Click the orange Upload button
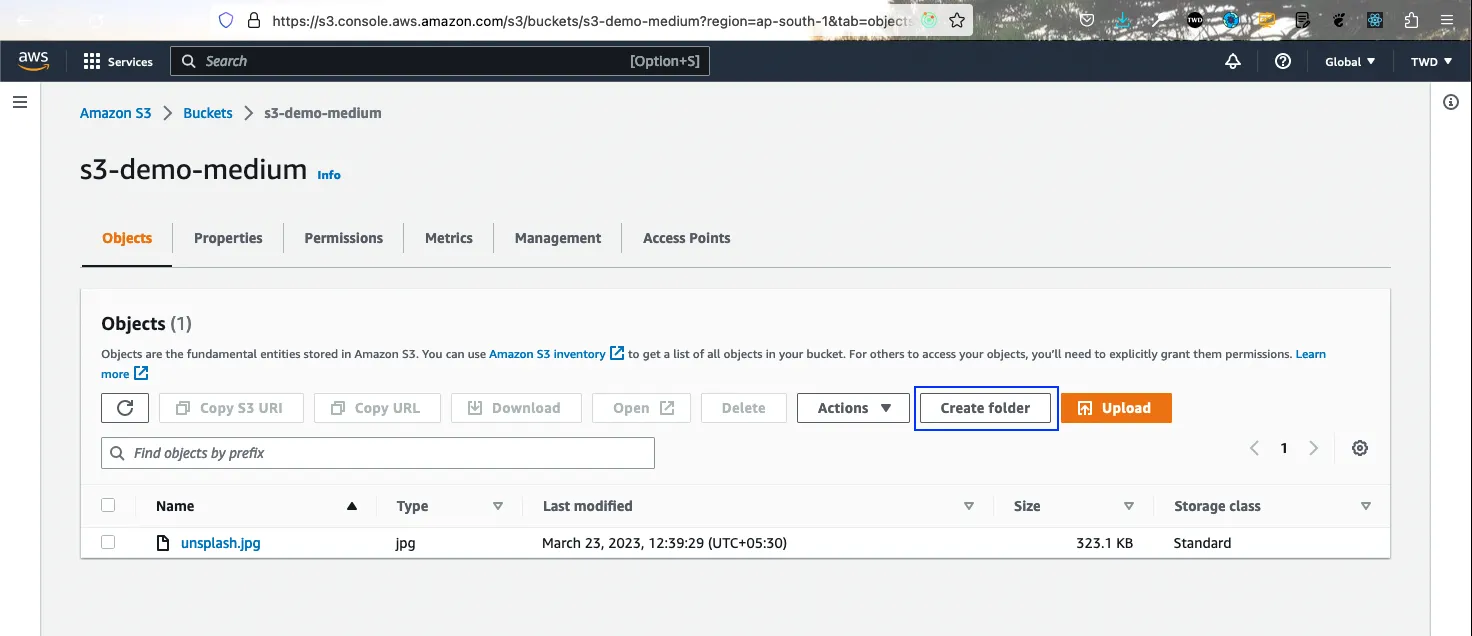This screenshot has width=1472, height=636. [1116, 408]
